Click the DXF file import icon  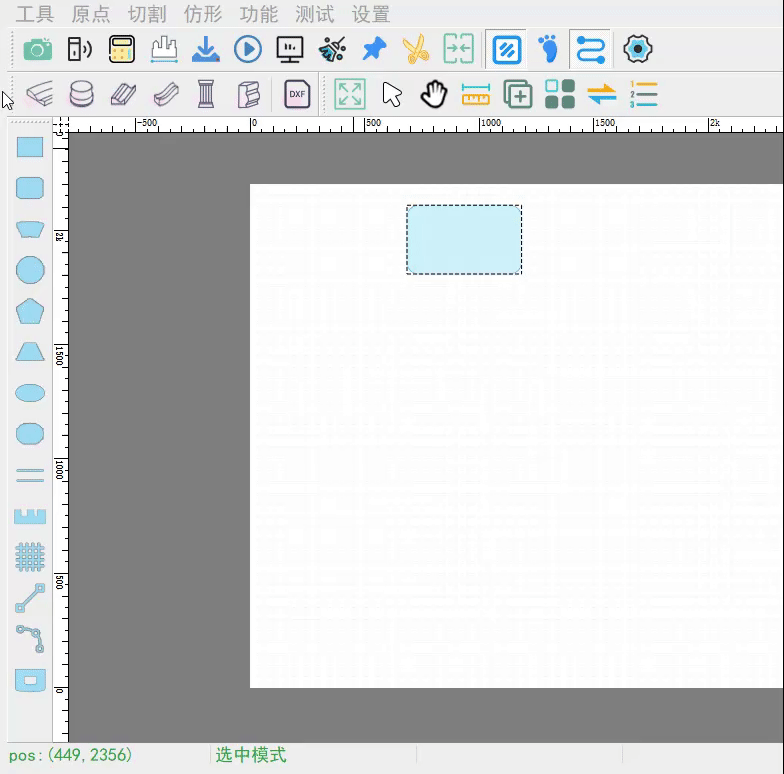pyautogui.click(x=297, y=95)
